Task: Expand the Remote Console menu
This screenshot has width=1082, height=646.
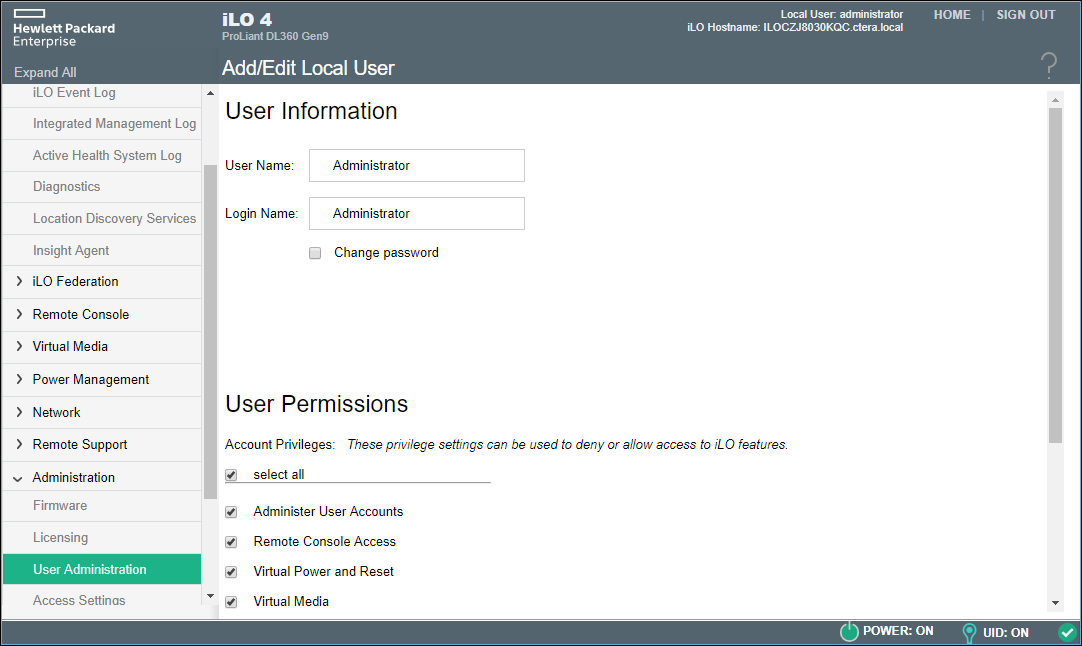Action: pos(102,315)
